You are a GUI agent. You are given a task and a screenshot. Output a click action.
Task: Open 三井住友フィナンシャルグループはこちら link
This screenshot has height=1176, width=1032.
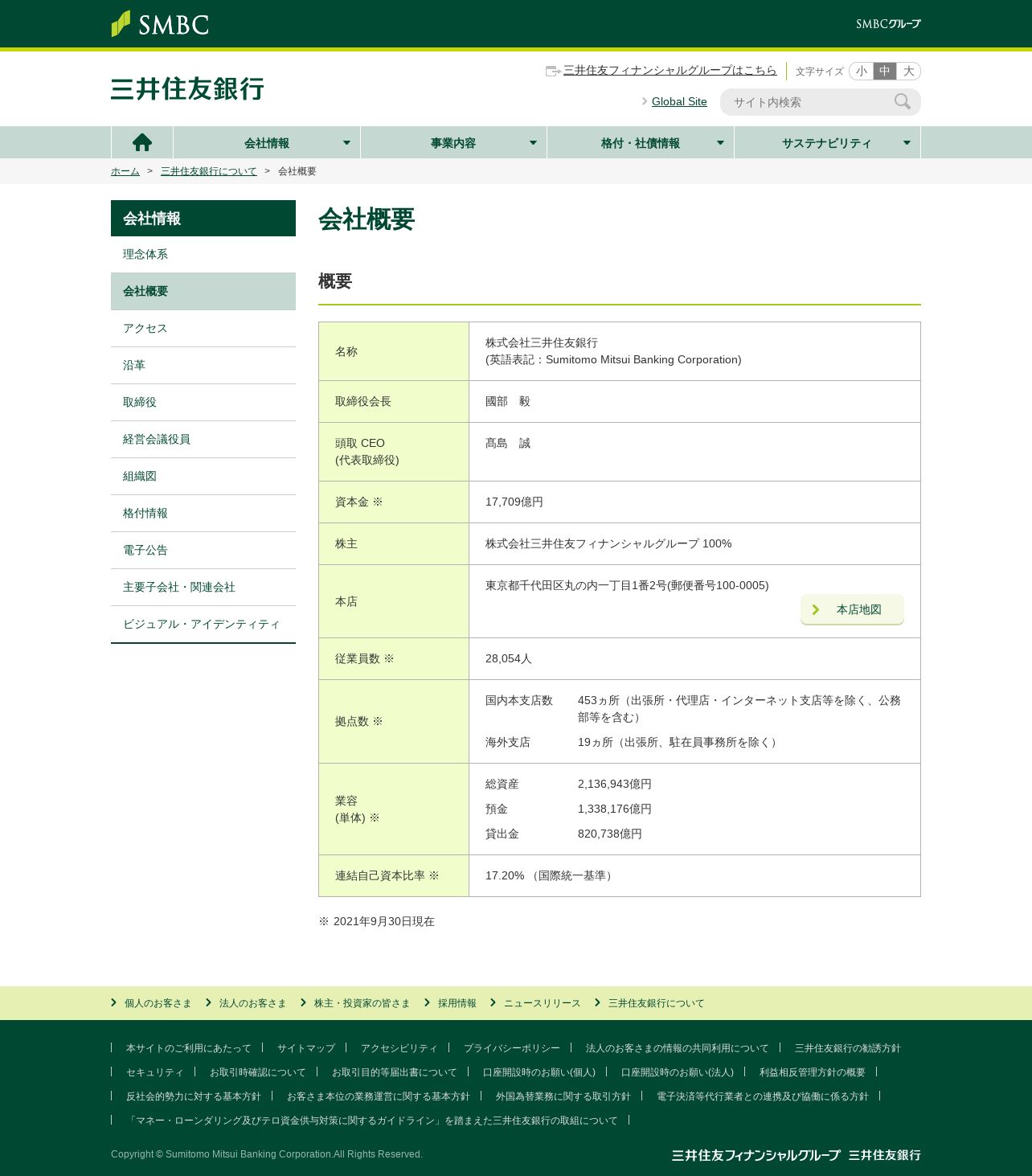[x=670, y=71]
